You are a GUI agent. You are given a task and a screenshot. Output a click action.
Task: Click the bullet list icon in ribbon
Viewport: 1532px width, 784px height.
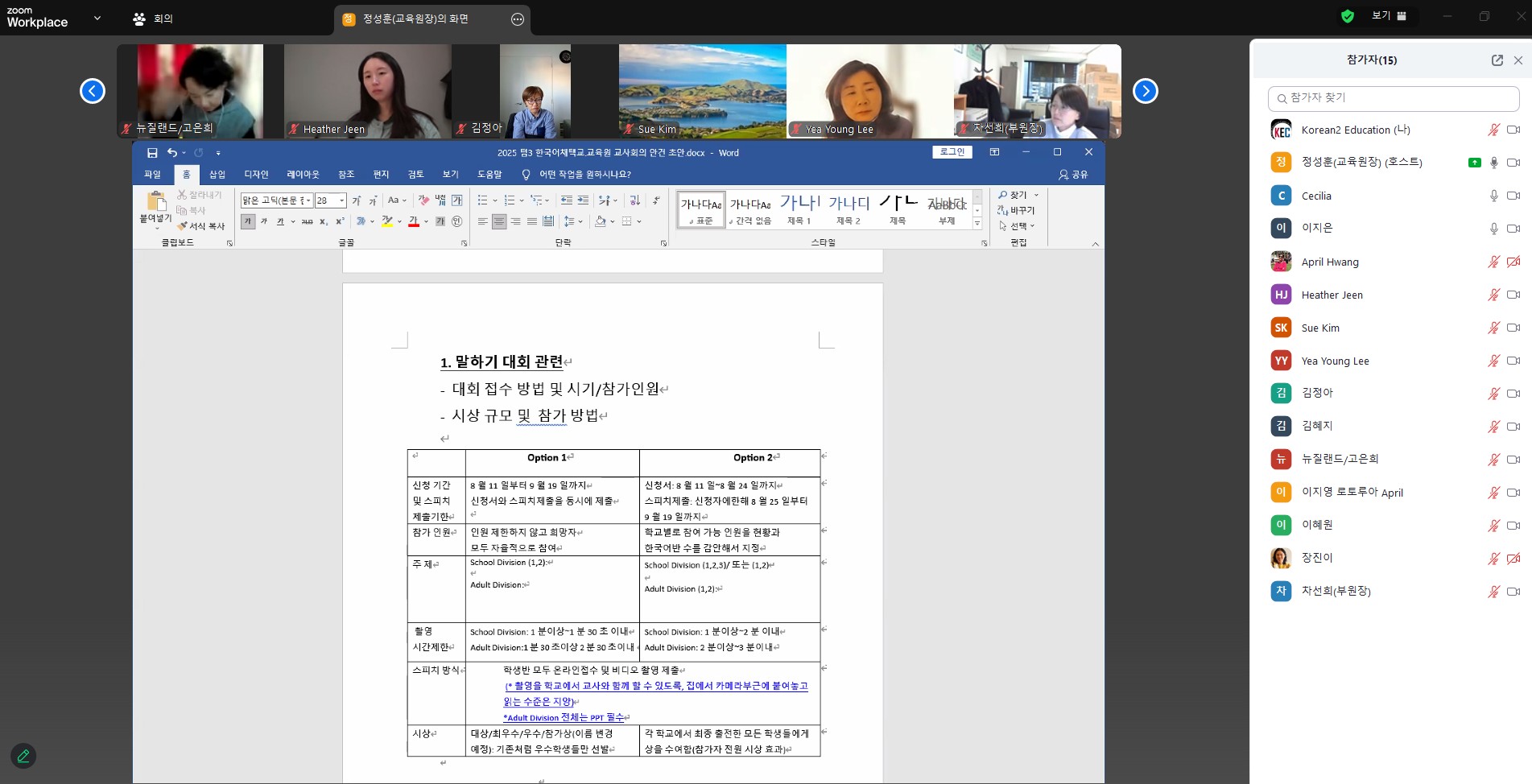click(x=482, y=200)
